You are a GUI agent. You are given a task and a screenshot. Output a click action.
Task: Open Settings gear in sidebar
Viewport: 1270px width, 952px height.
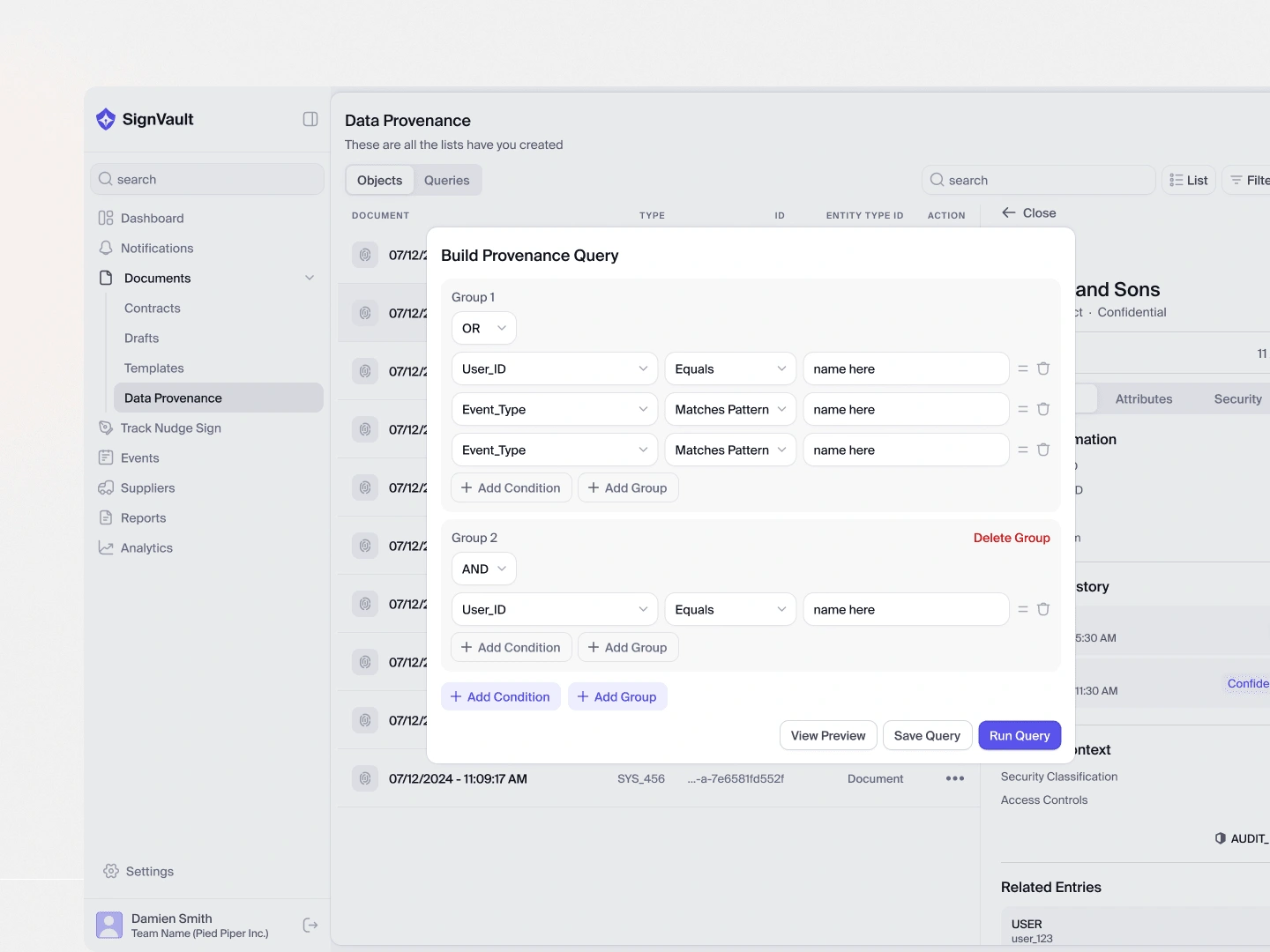(x=111, y=871)
